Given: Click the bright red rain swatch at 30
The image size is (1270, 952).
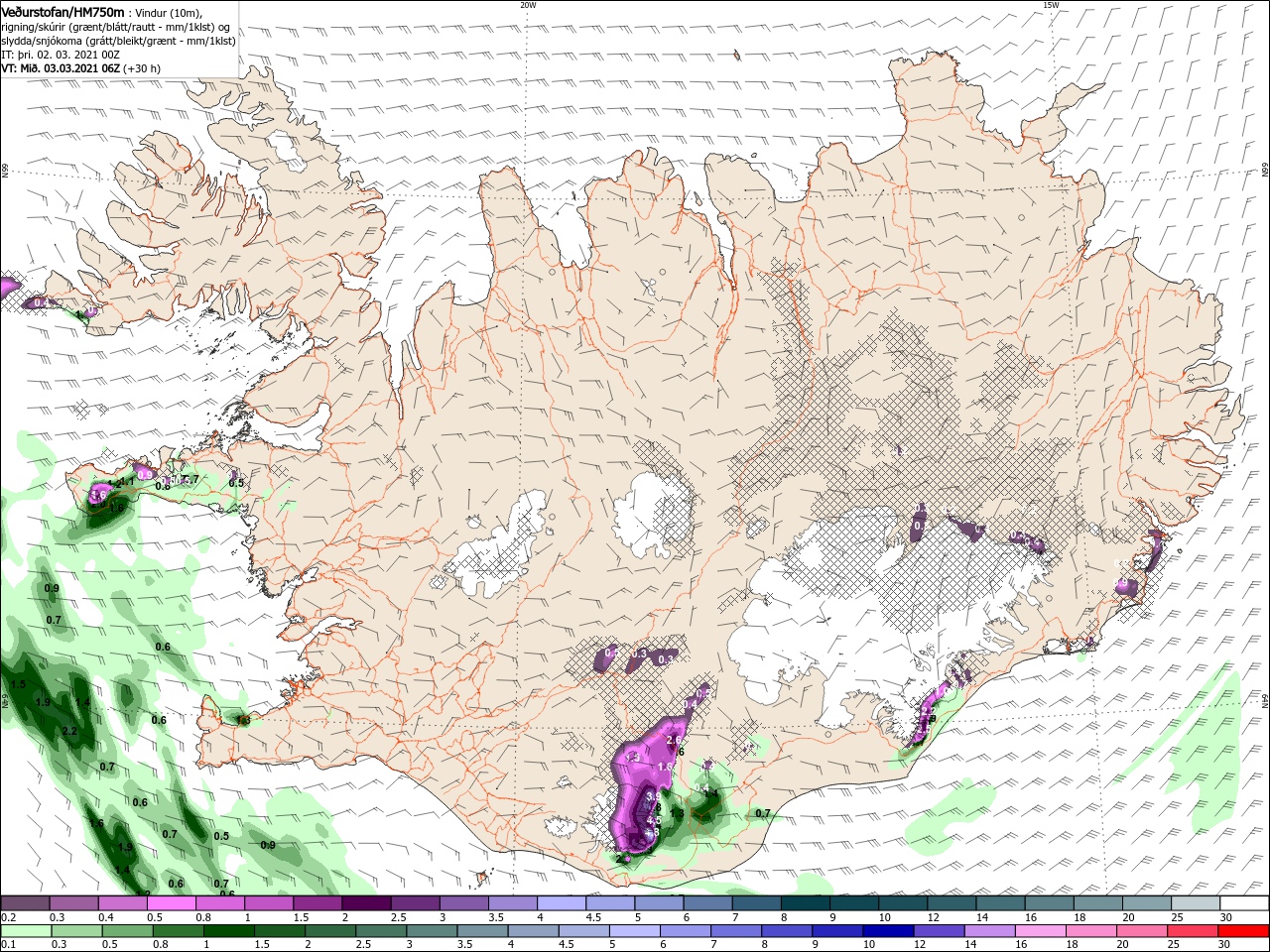Looking at the screenshot, I should 1244,931.
